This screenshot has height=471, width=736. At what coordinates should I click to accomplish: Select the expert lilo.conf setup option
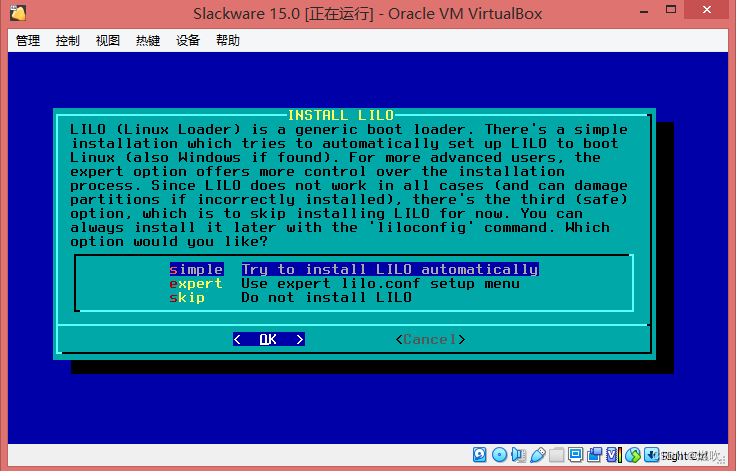pos(196,283)
